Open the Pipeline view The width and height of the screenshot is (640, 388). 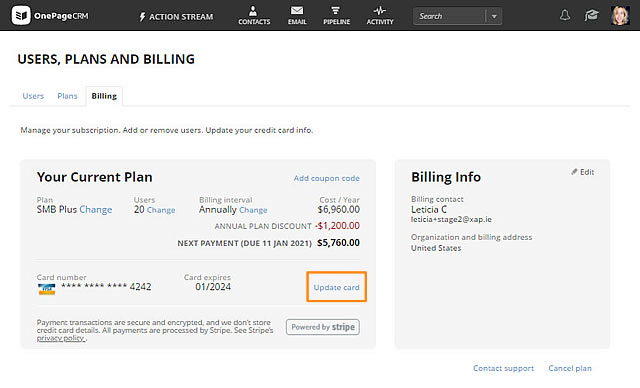(x=336, y=16)
